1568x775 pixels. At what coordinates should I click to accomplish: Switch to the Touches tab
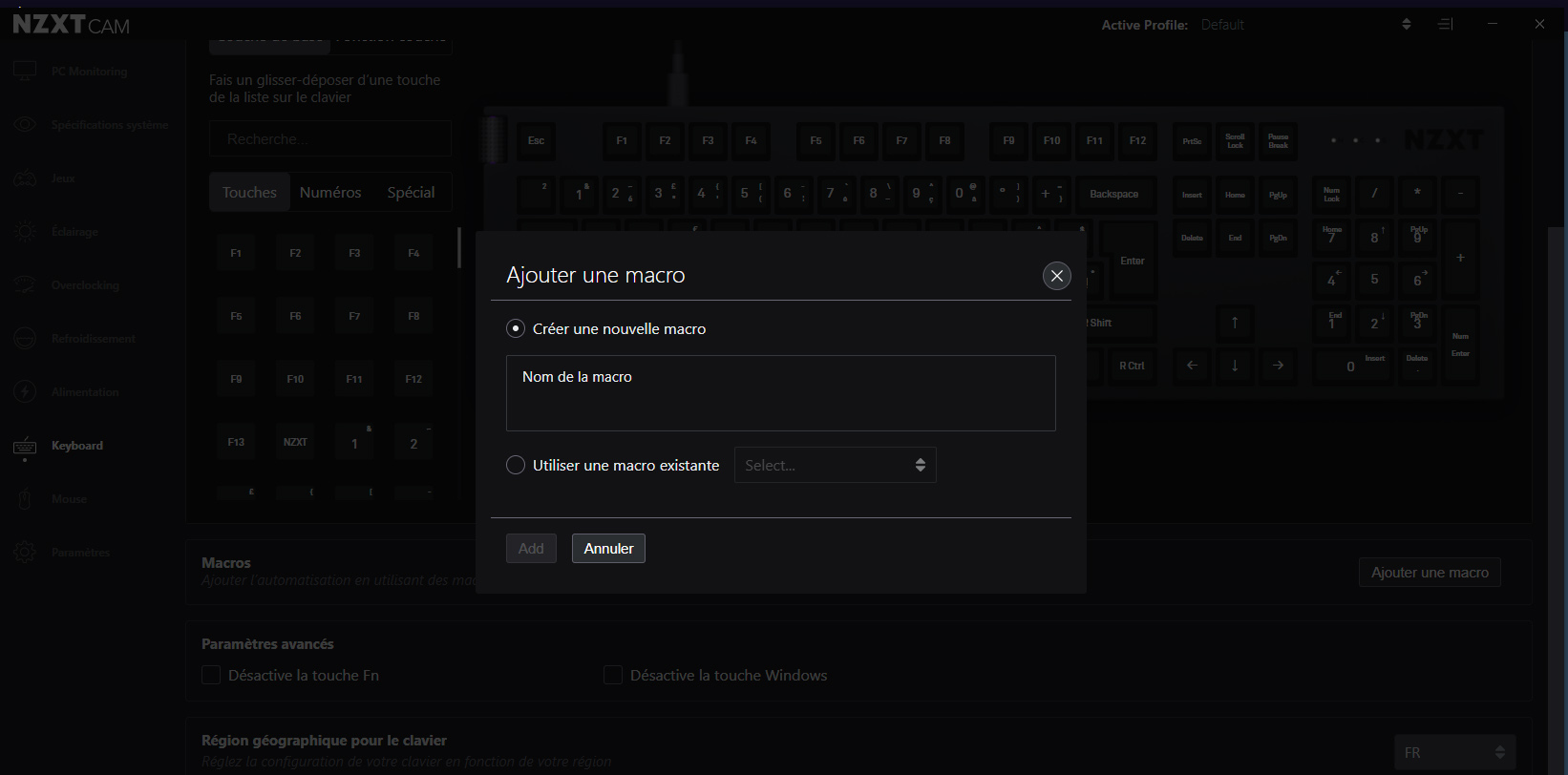point(249,192)
